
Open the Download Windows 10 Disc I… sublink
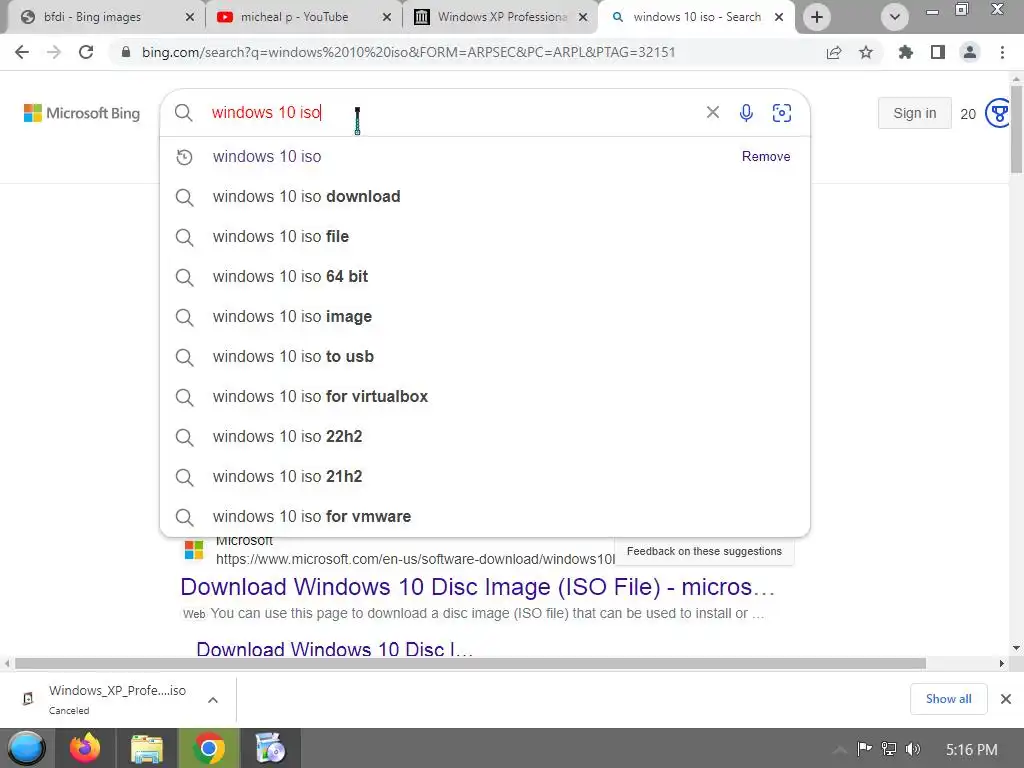334,648
